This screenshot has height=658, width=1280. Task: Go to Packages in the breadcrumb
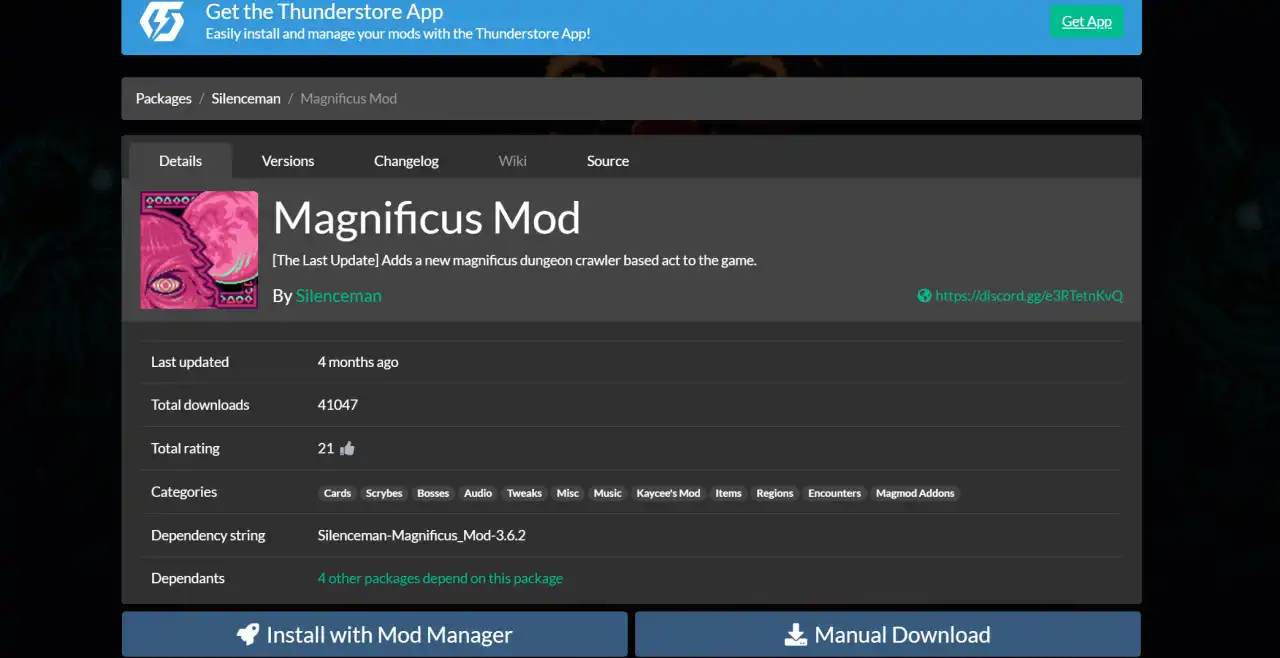click(164, 98)
